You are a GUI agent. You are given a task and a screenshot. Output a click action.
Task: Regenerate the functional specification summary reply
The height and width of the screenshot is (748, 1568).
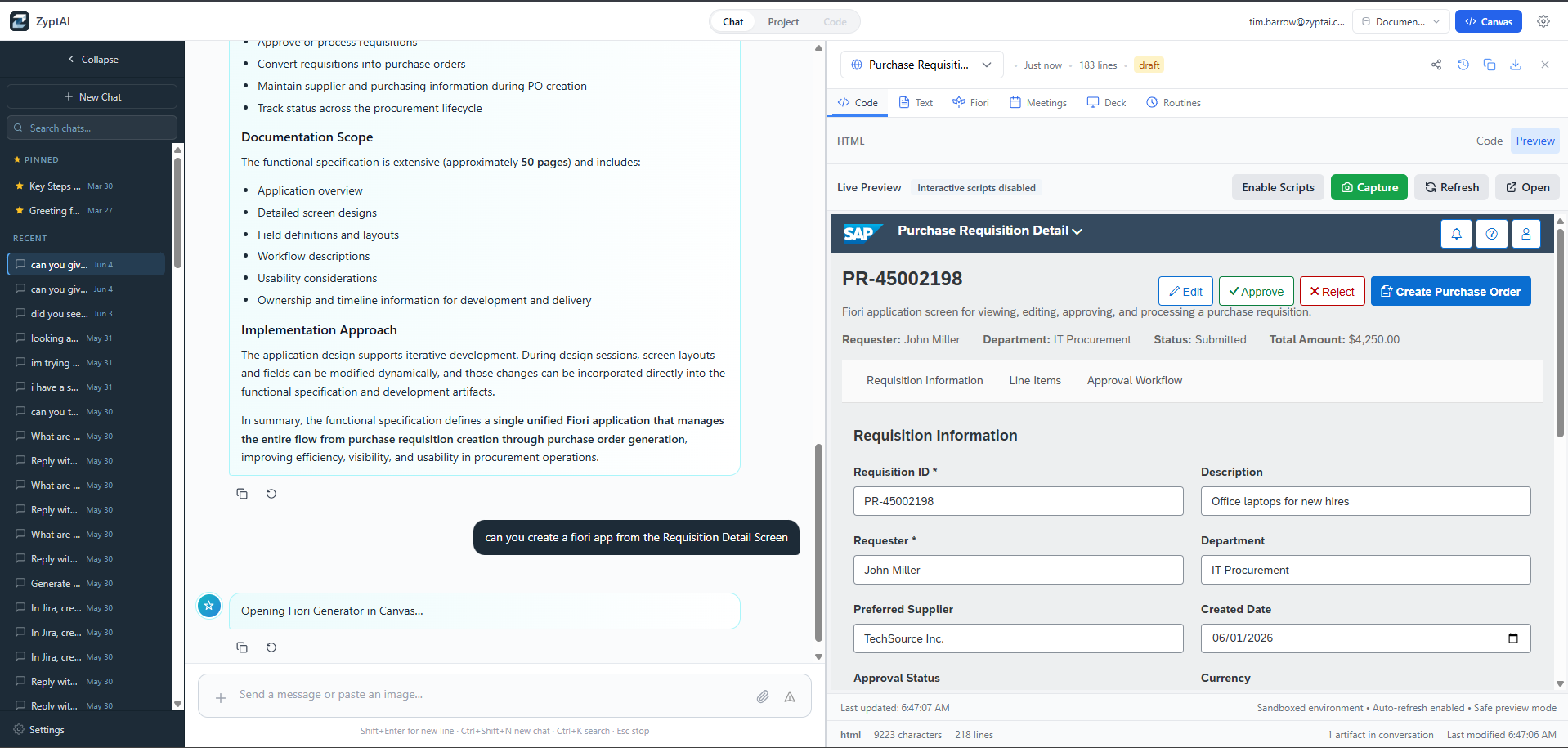point(271,494)
